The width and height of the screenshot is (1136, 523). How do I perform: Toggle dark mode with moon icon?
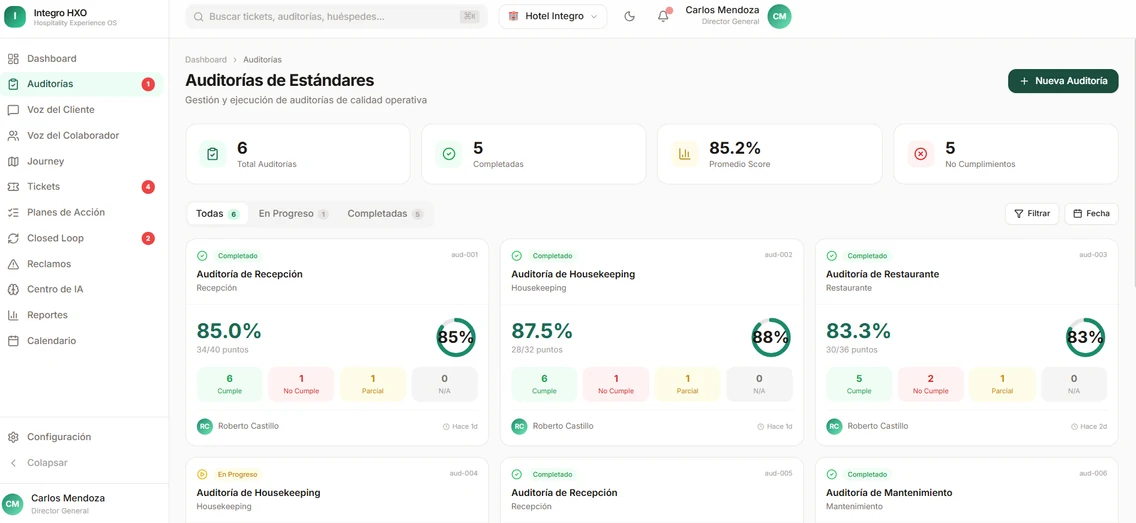(x=630, y=17)
